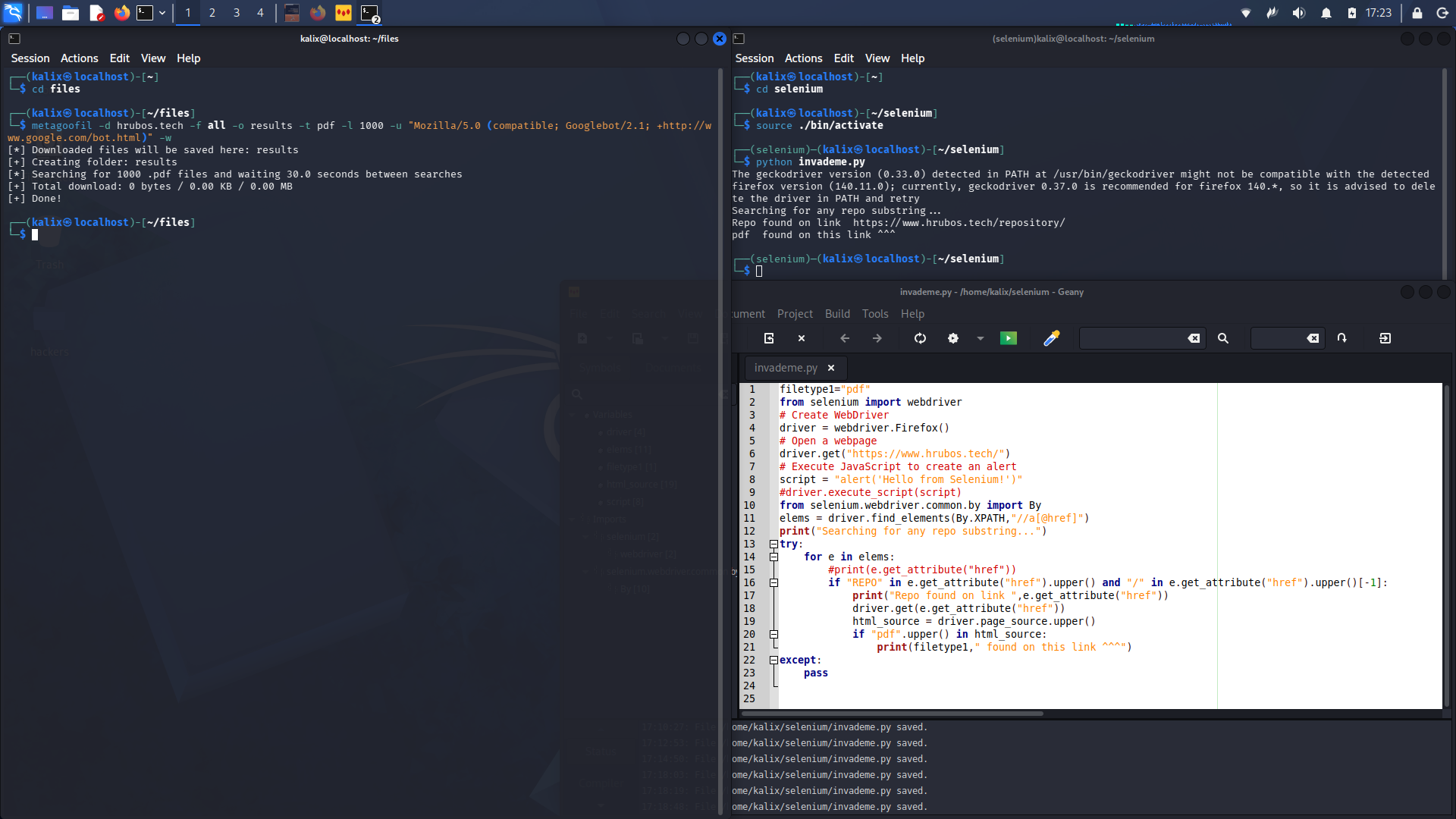Screen dimensions: 1456x819
Task: Click the volume speaker tray icon
Action: coord(1299,13)
